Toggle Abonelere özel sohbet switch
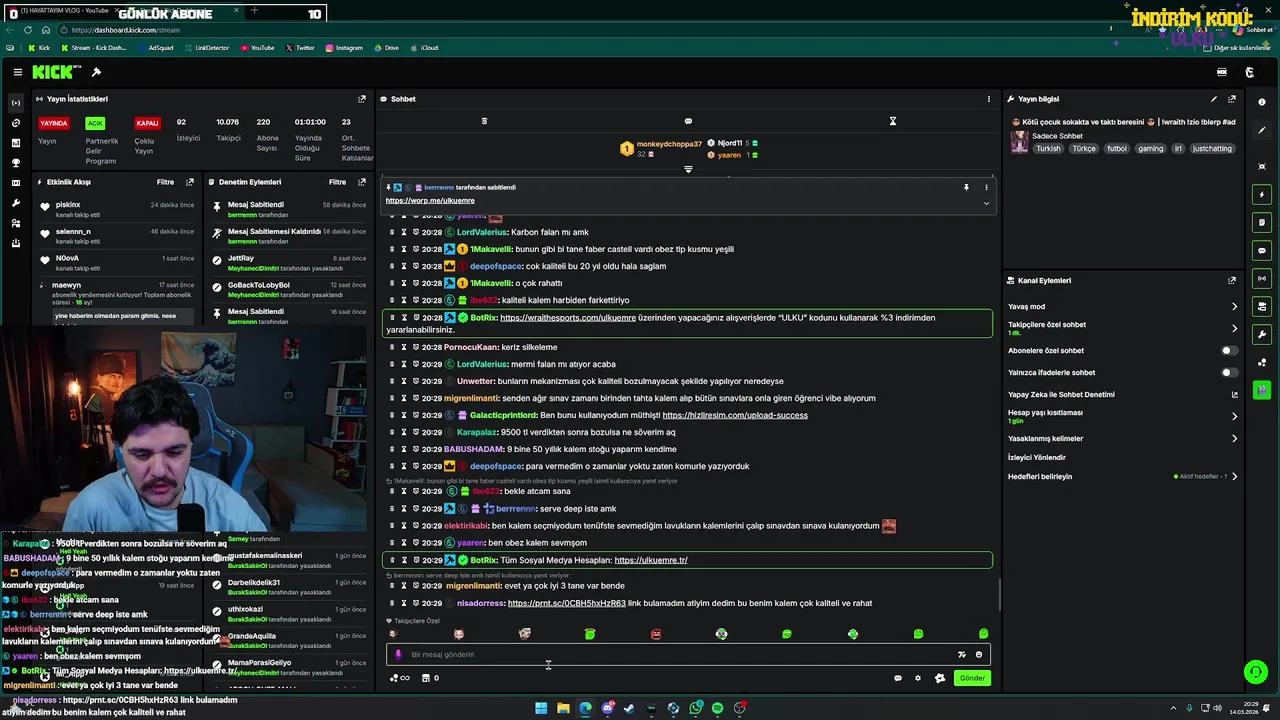This screenshot has width=1280, height=720. 1229,351
